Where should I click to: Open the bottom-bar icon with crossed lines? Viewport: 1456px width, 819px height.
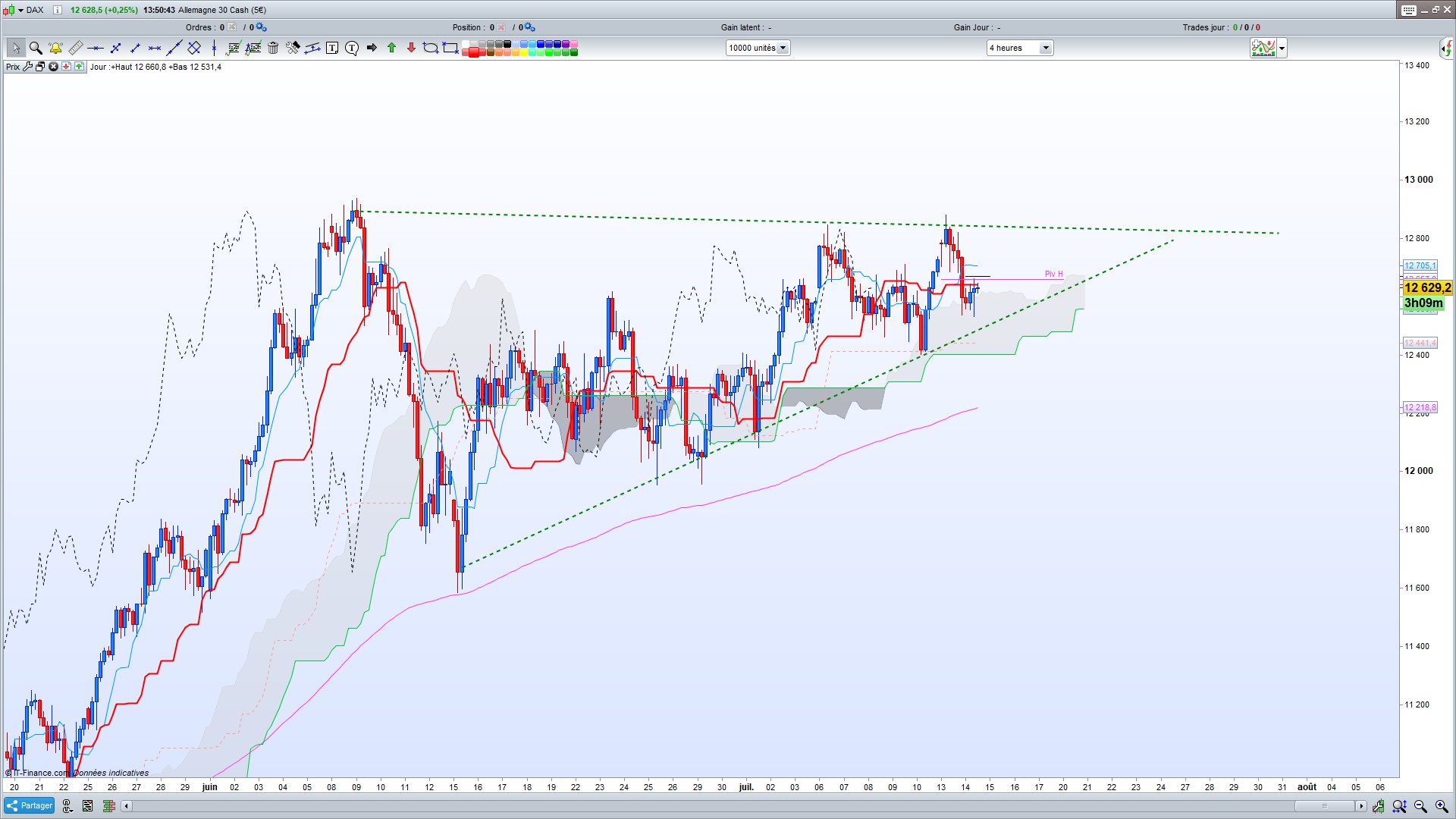point(88,805)
